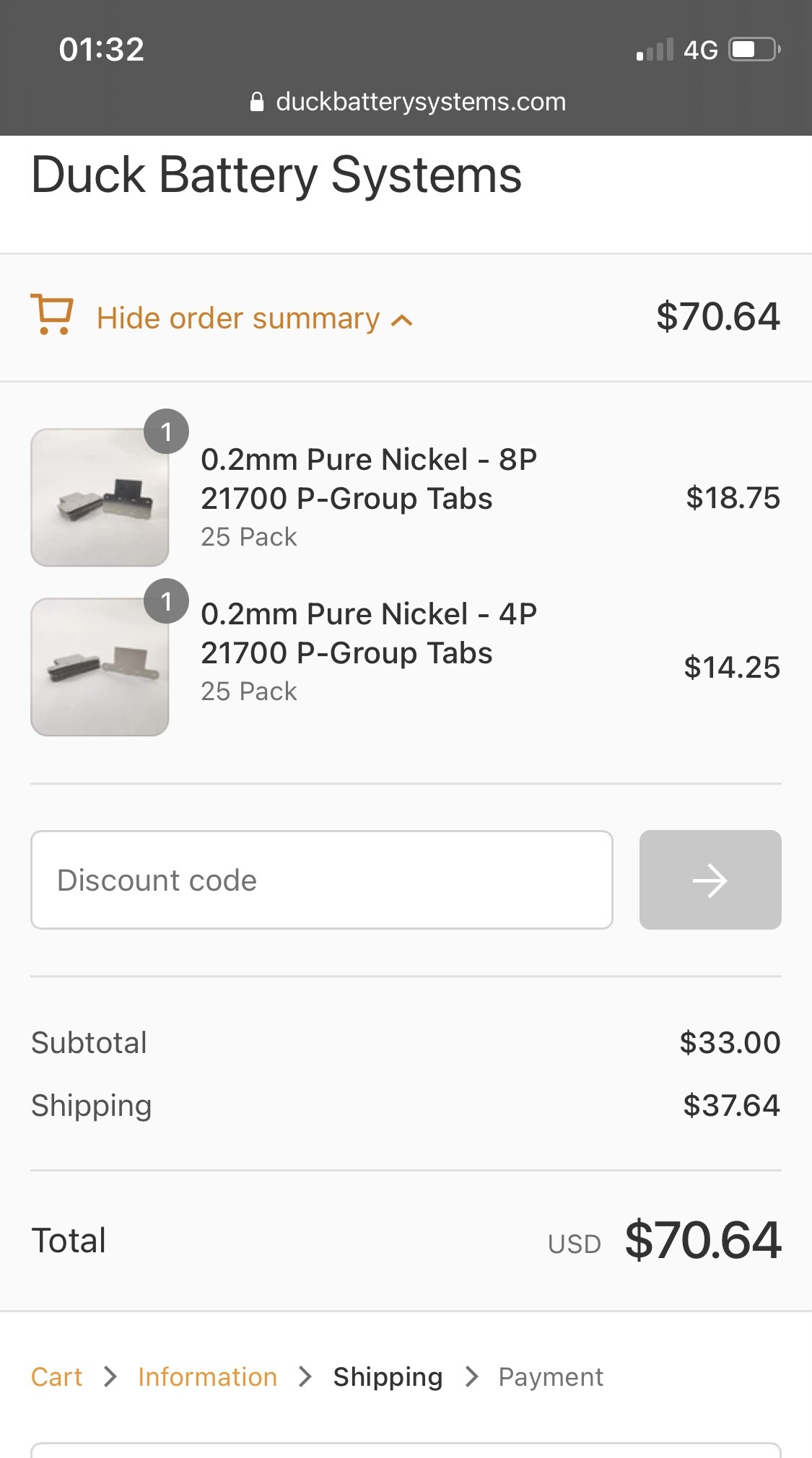Tap the duckbatterysystems.com address bar
This screenshot has height=1458, width=812.
[x=420, y=102]
